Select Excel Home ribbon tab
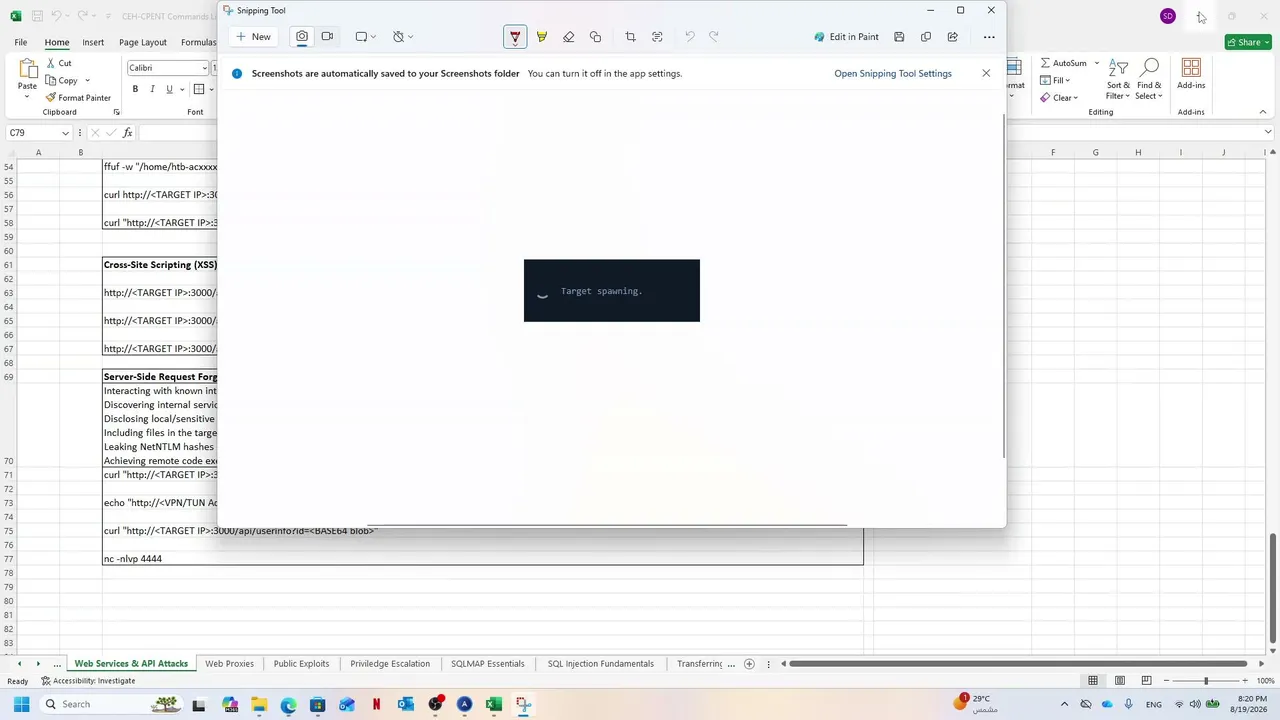The height and width of the screenshot is (720, 1280). click(x=57, y=42)
